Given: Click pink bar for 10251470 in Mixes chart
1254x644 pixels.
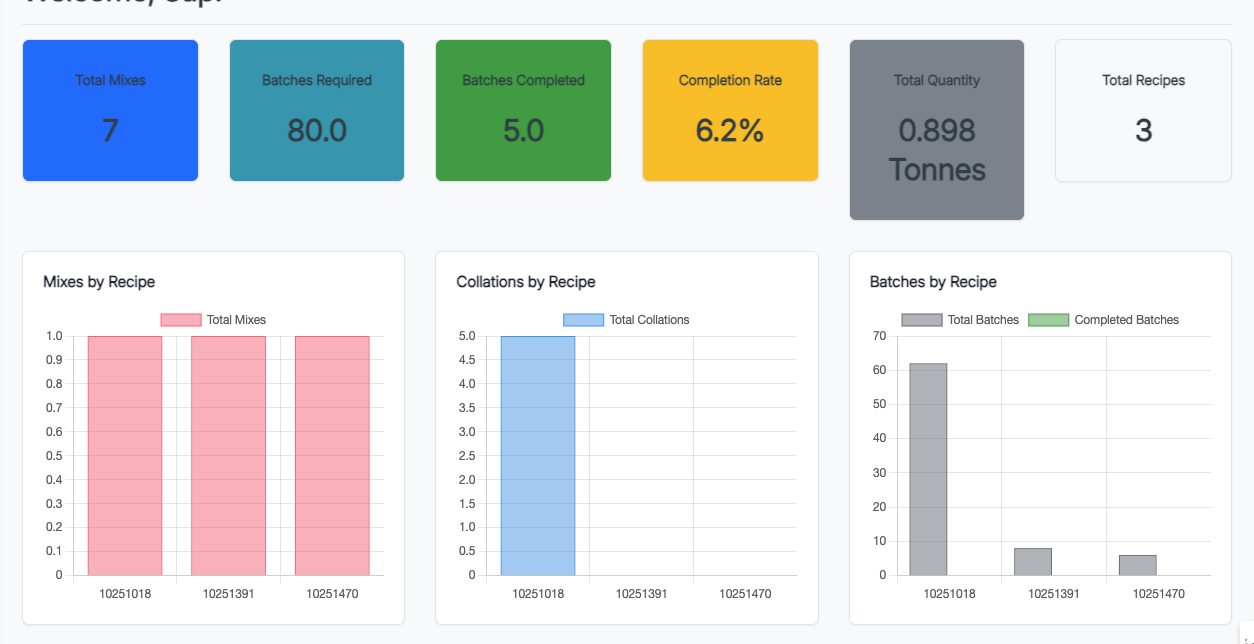Looking at the screenshot, I should click(332, 456).
